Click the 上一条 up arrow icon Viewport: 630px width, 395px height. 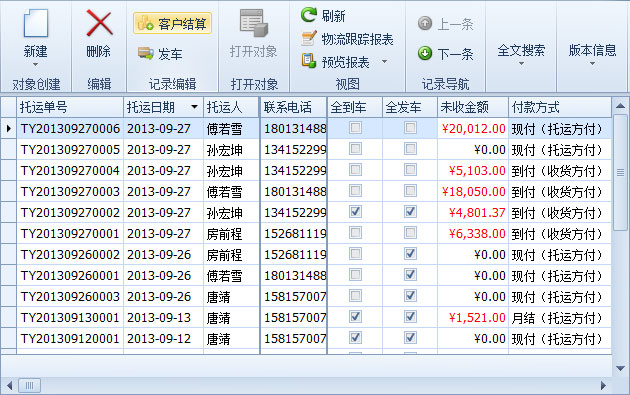[425, 23]
